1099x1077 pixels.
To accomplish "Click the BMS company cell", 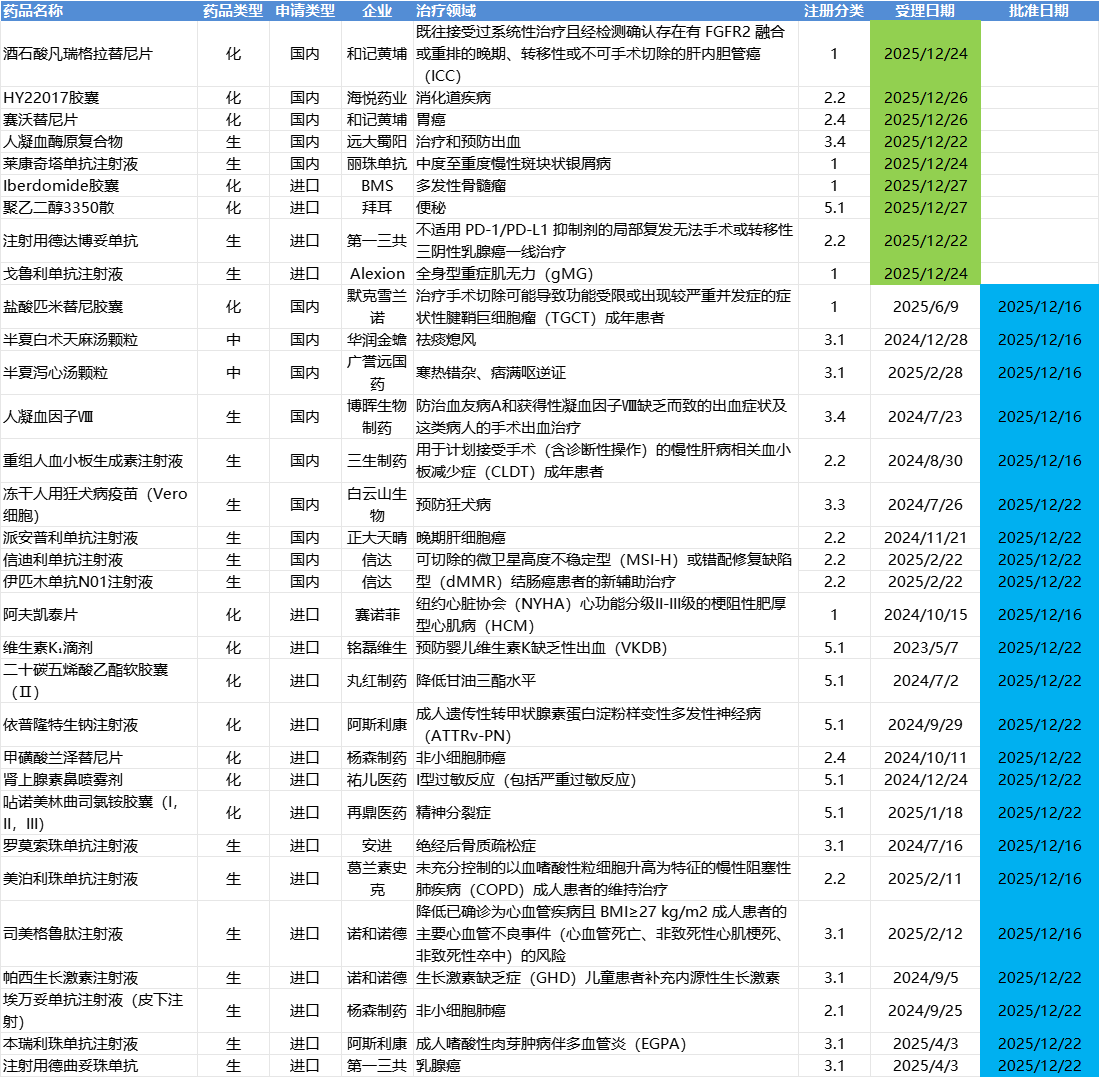I will coord(377,186).
